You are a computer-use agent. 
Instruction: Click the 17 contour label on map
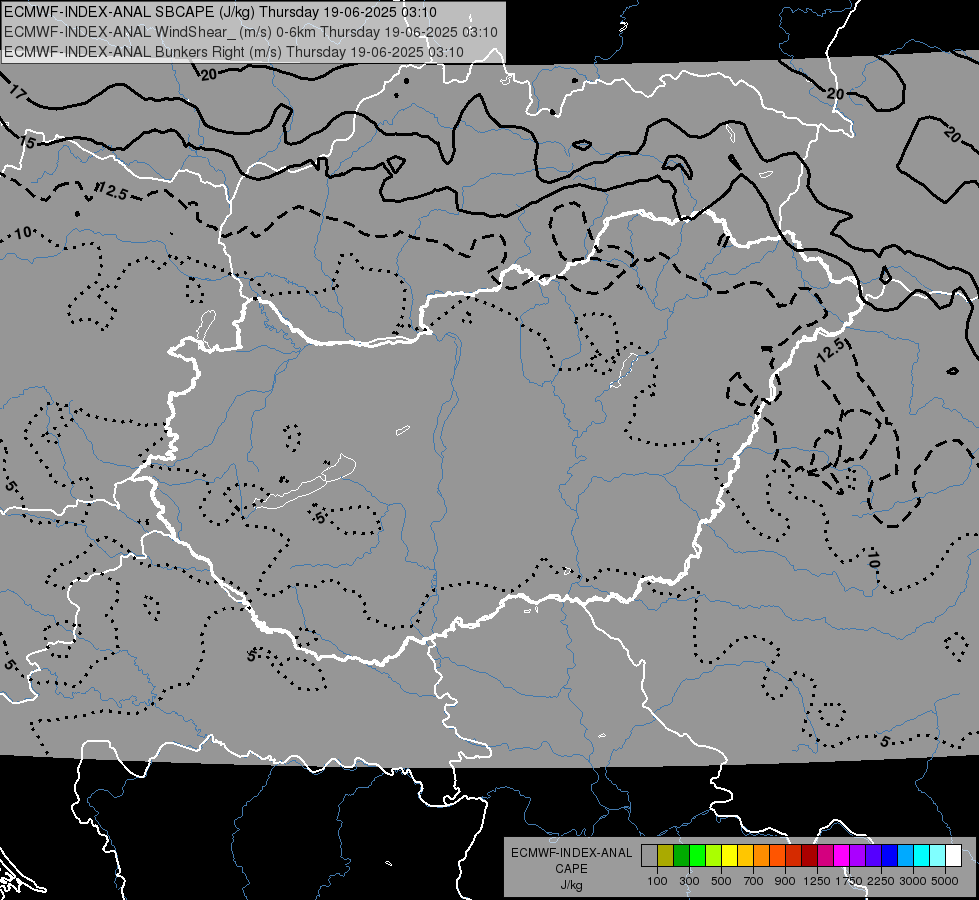pos(18,92)
